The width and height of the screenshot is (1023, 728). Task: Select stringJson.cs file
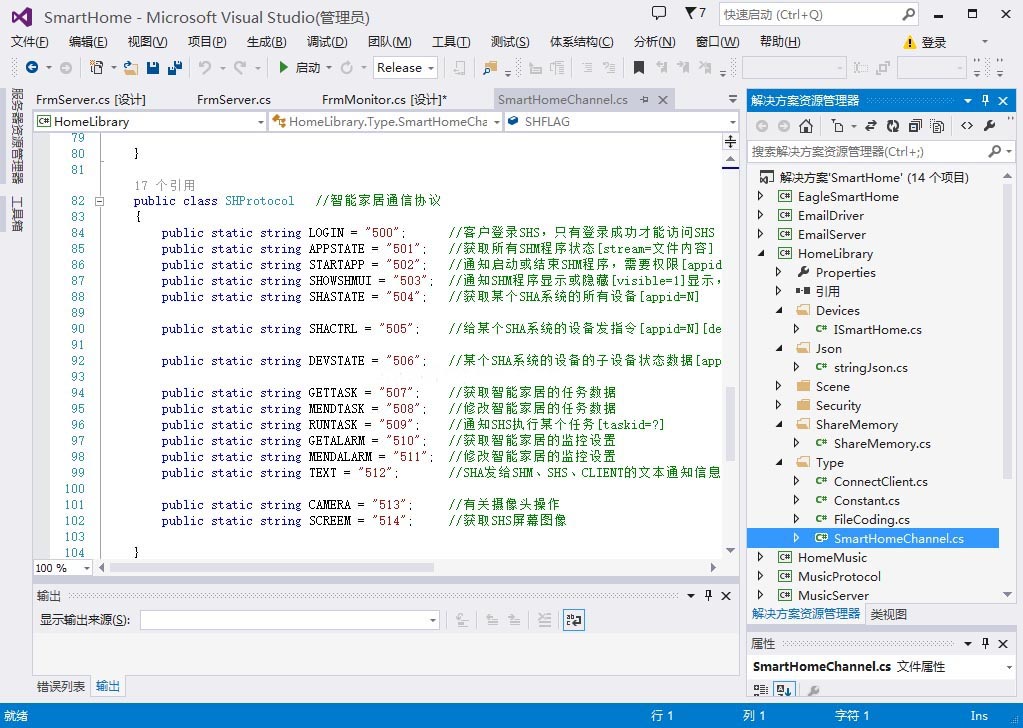[x=870, y=367]
